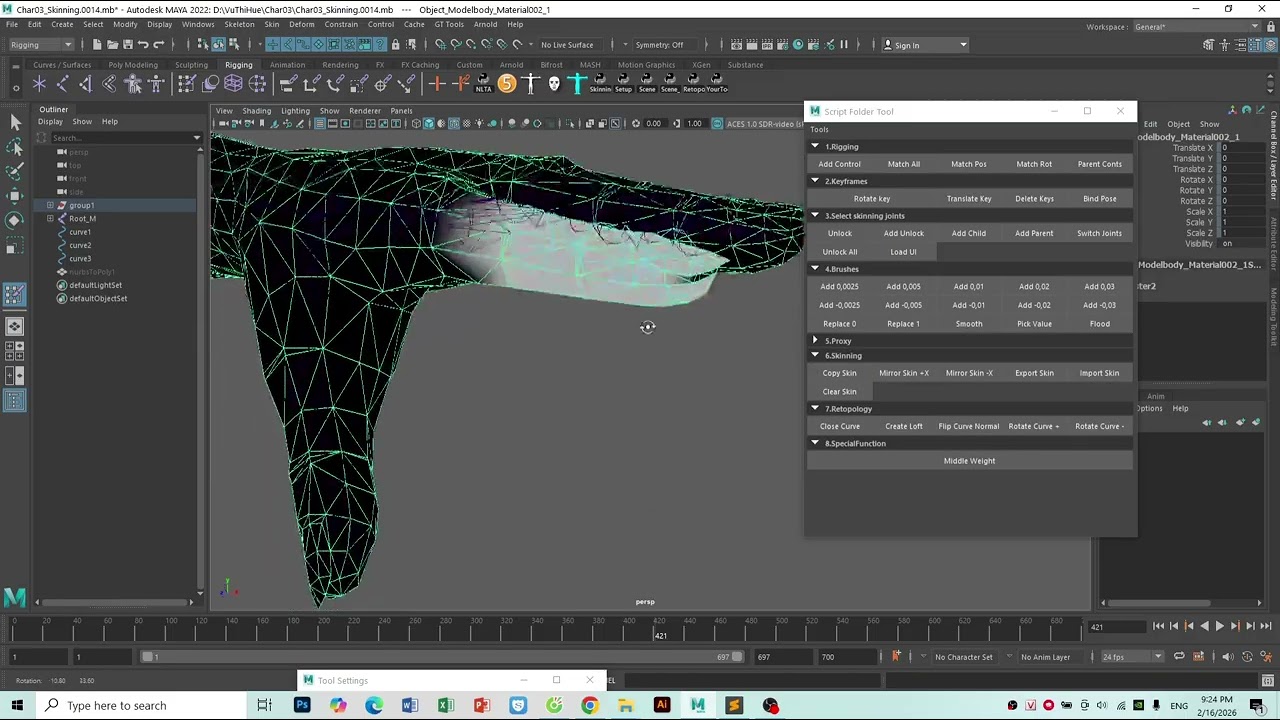Choose the Lasso select tool
The image size is (1280, 720).
[15, 147]
